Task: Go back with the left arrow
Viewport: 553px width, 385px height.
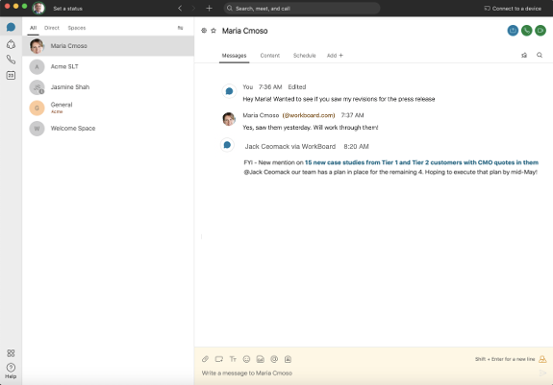Action: [180, 8]
